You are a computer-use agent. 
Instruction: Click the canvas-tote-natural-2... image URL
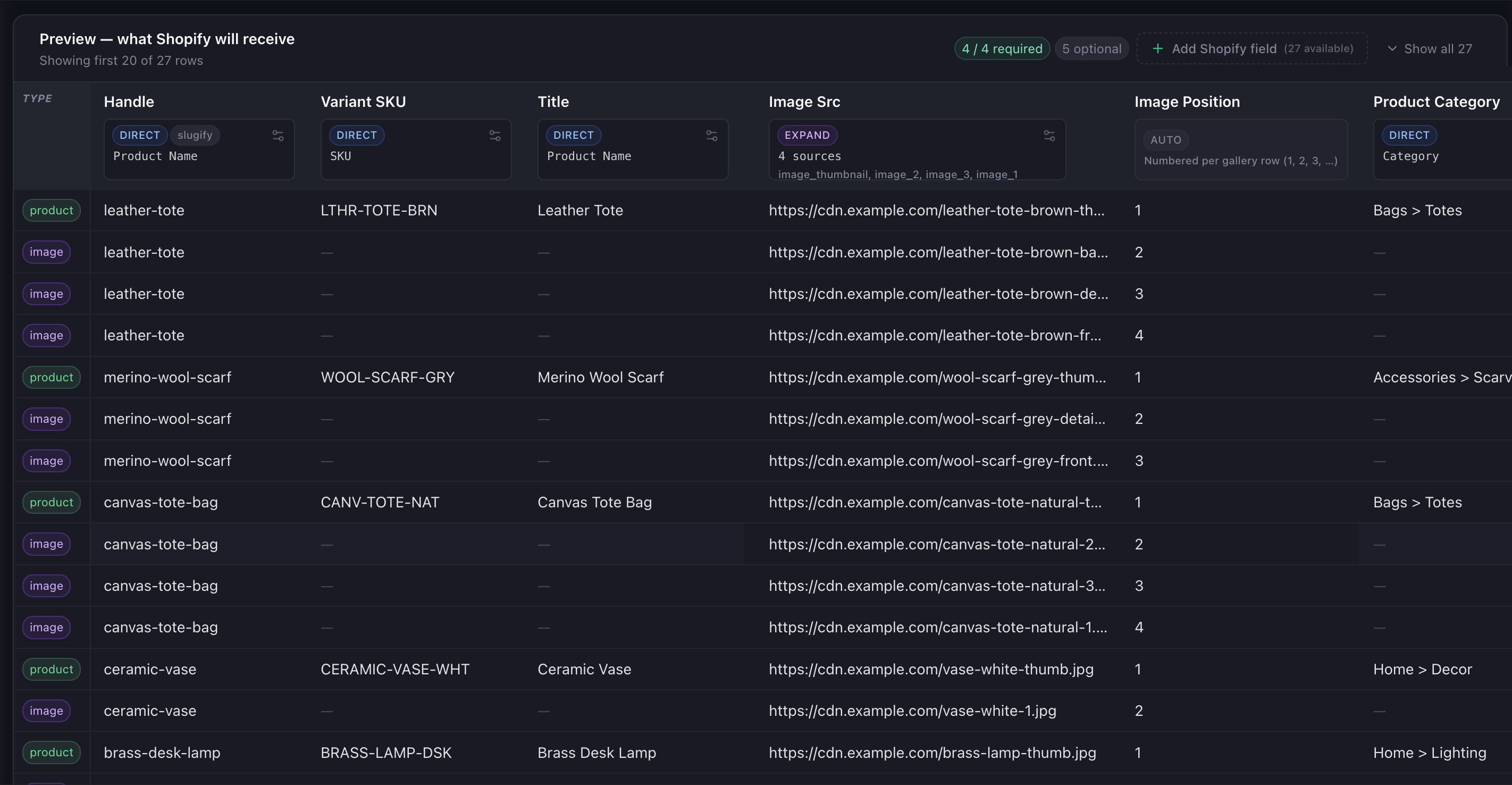tap(937, 544)
